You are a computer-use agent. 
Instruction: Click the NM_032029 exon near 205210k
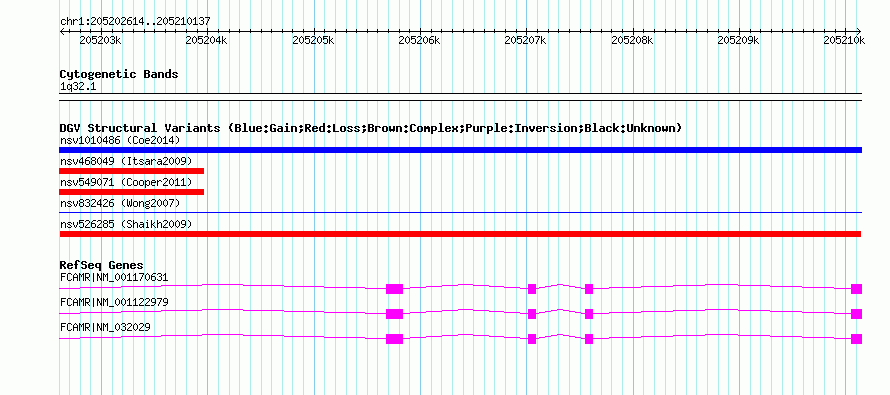pyautogui.click(x=857, y=339)
